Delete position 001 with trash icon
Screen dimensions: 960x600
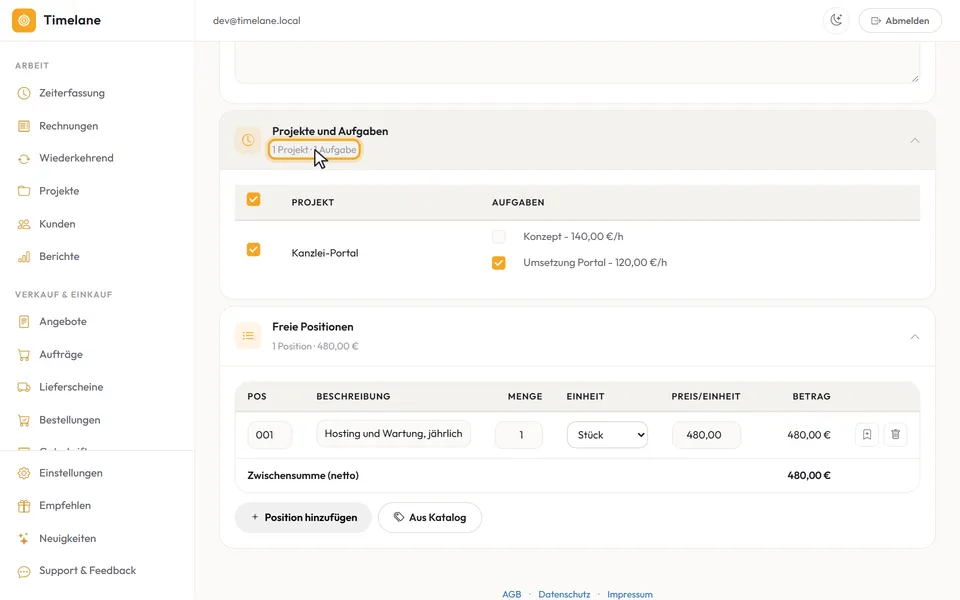pos(895,435)
